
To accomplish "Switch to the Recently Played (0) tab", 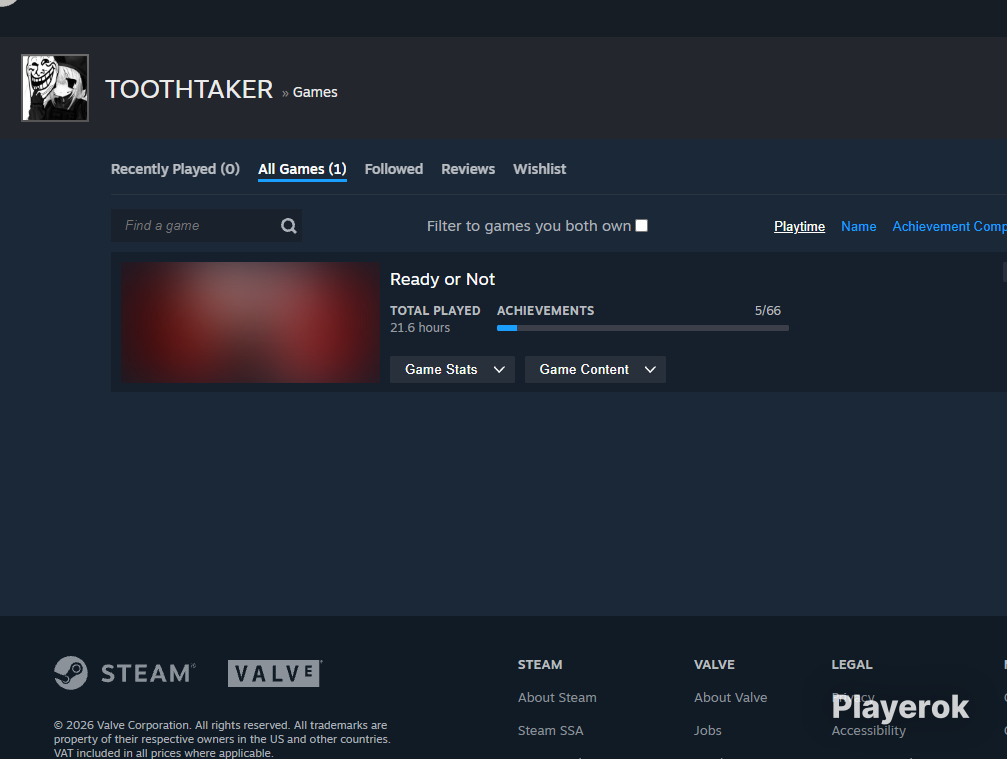I will tap(175, 169).
